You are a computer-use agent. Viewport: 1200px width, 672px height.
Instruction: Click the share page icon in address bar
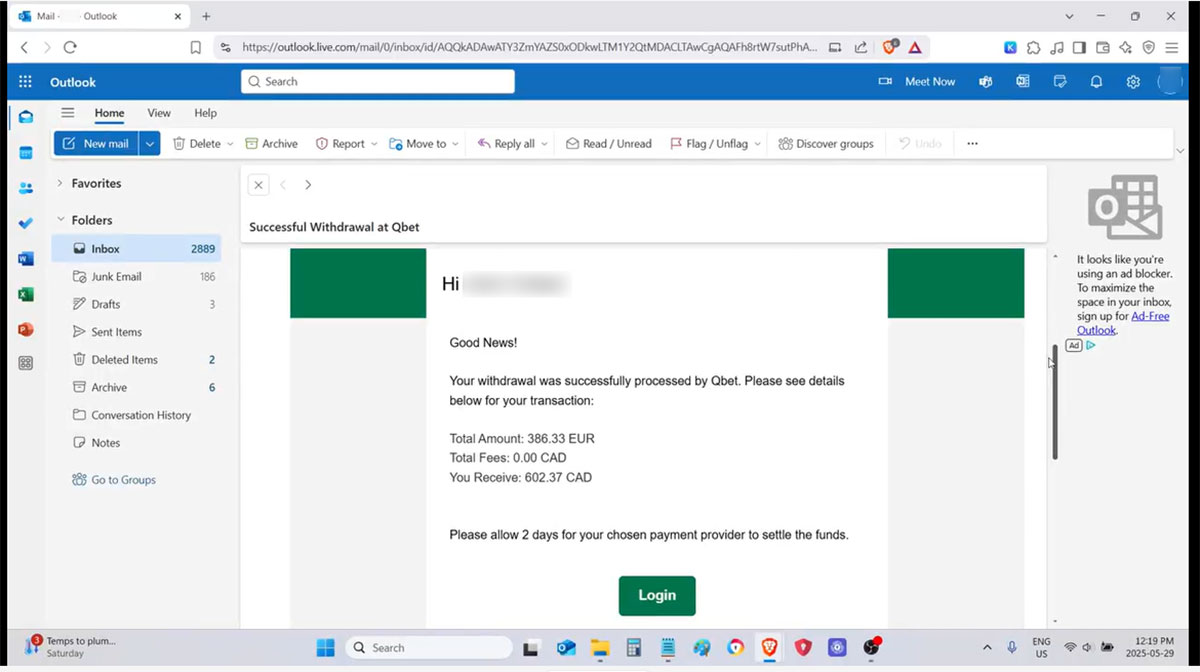click(x=861, y=47)
